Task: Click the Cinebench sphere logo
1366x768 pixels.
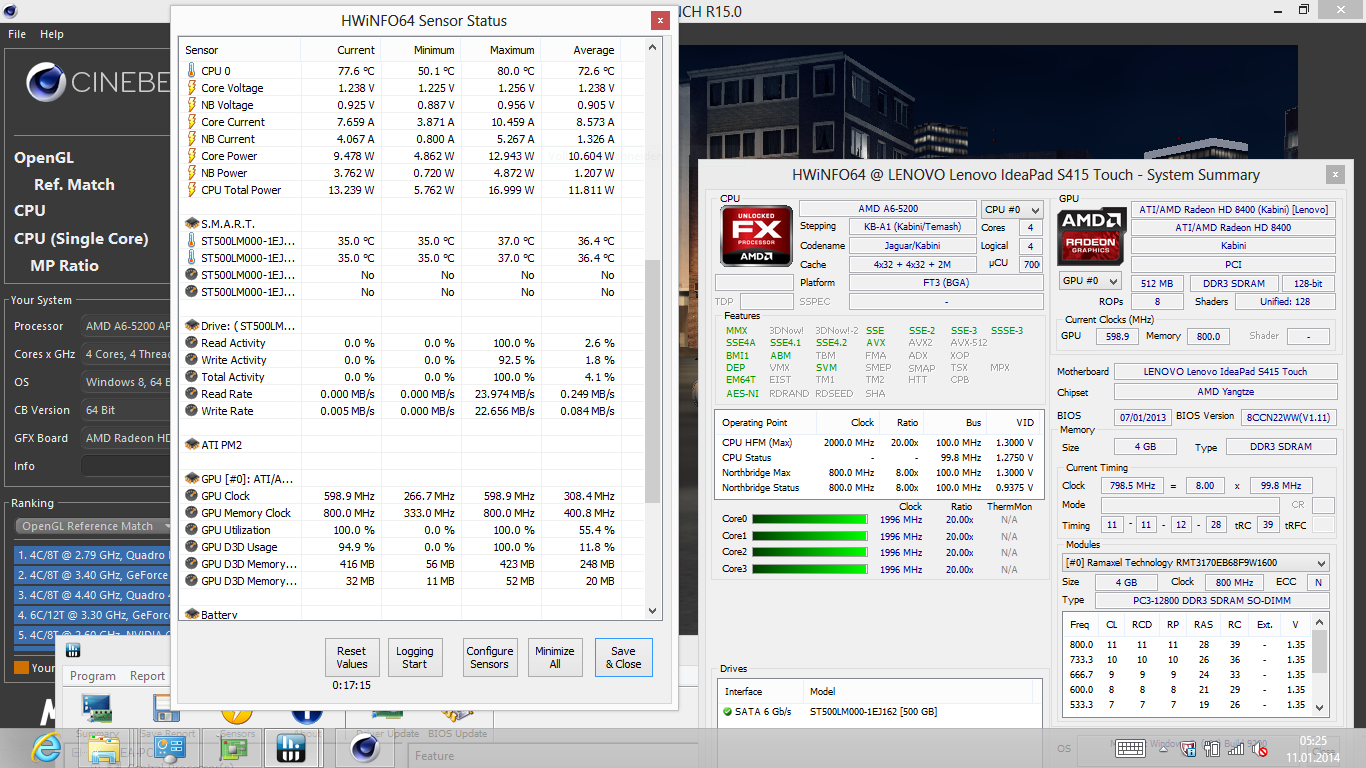Action: [x=45, y=82]
